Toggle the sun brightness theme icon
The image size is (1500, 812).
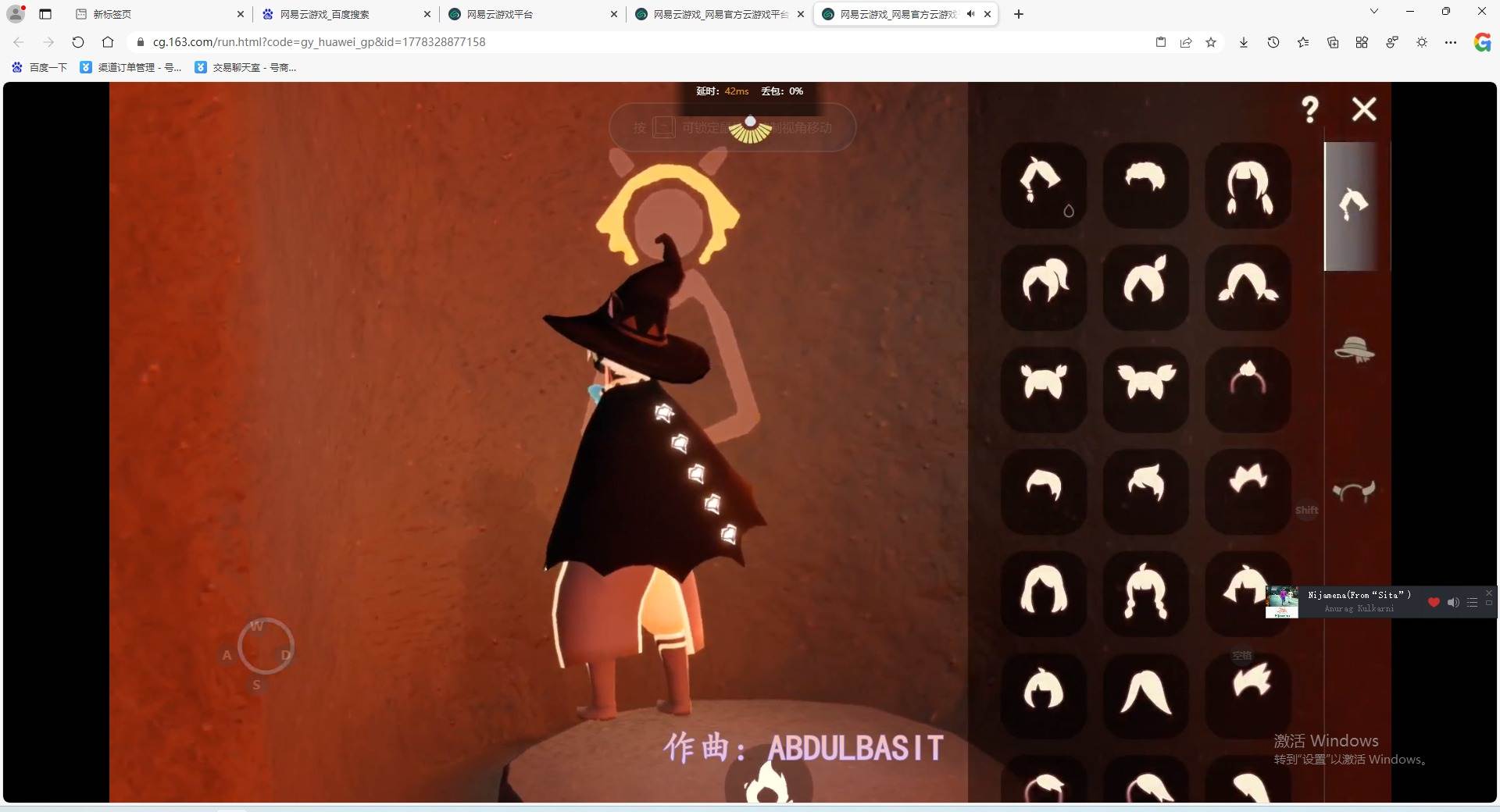[x=1422, y=42]
